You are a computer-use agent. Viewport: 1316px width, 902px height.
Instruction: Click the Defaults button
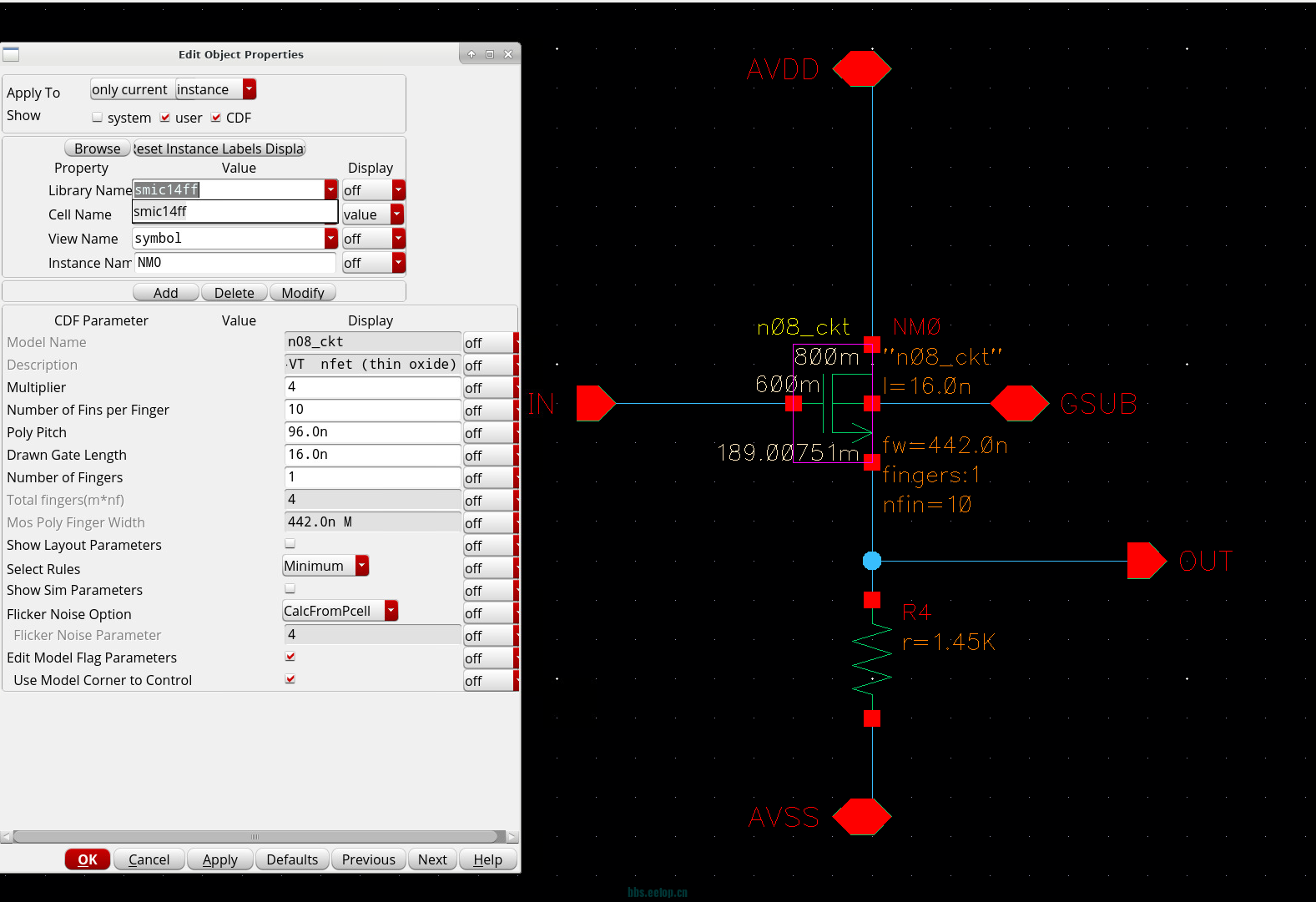point(292,859)
